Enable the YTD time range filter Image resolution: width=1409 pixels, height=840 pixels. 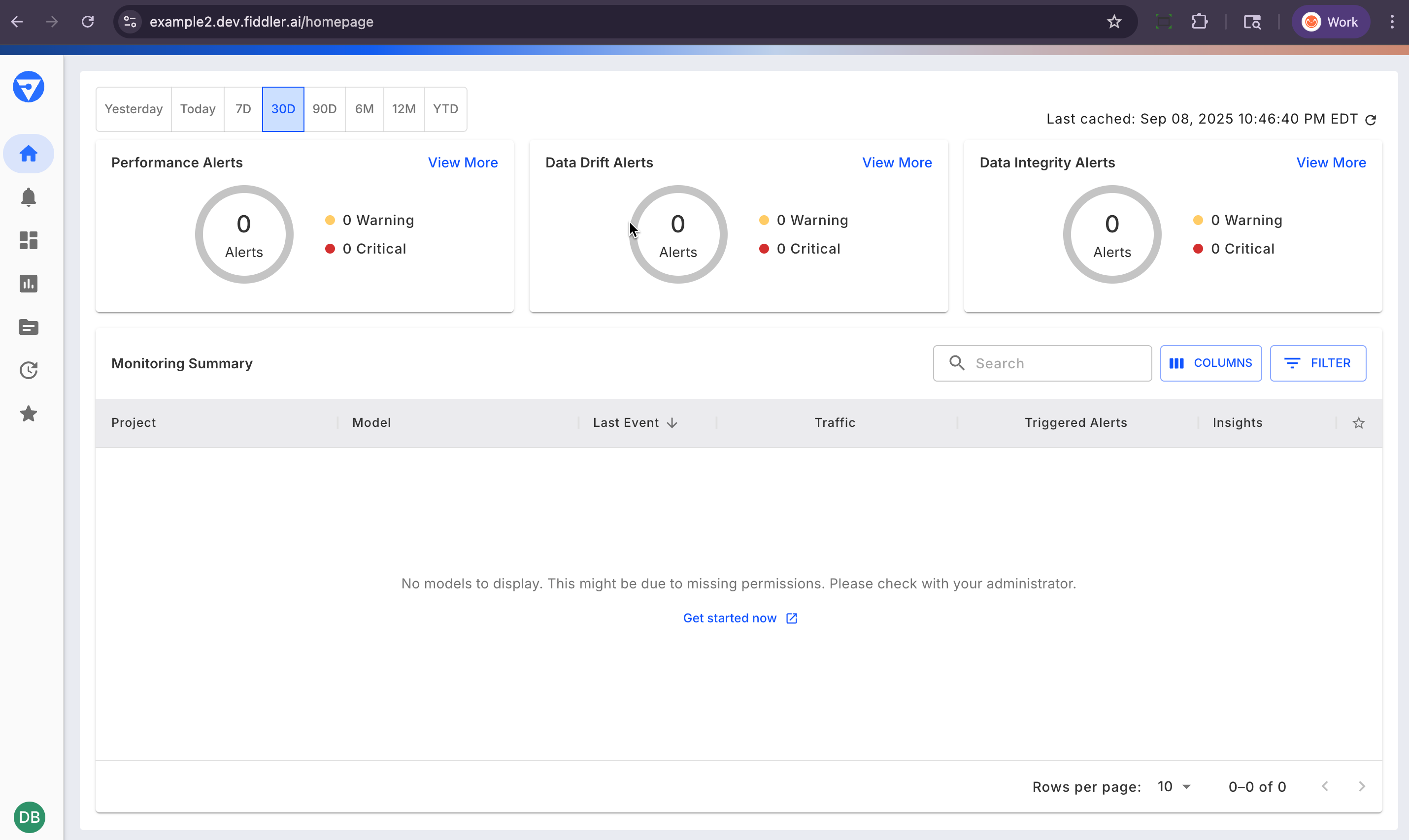[x=445, y=109]
